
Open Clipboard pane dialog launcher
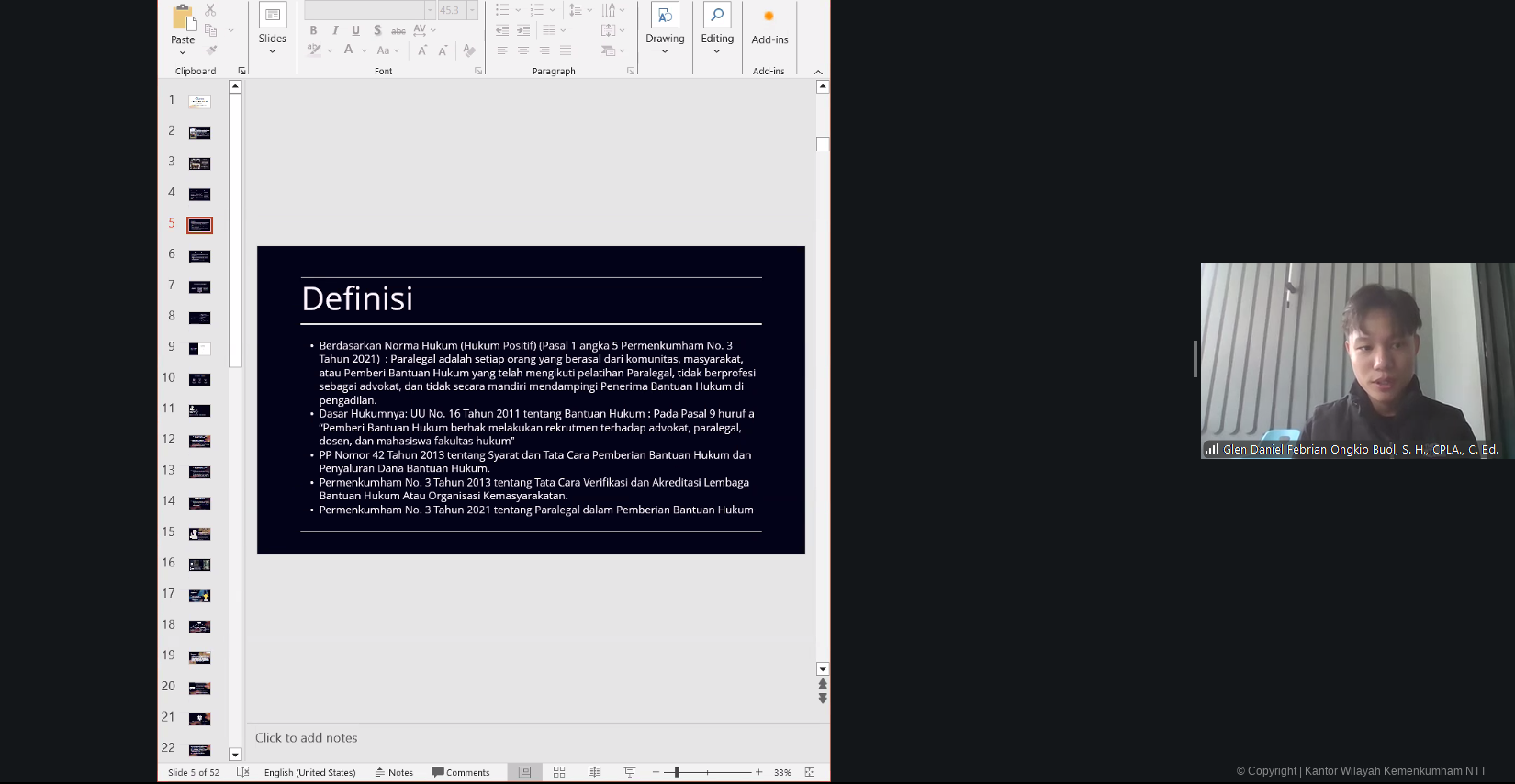click(x=242, y=71)
